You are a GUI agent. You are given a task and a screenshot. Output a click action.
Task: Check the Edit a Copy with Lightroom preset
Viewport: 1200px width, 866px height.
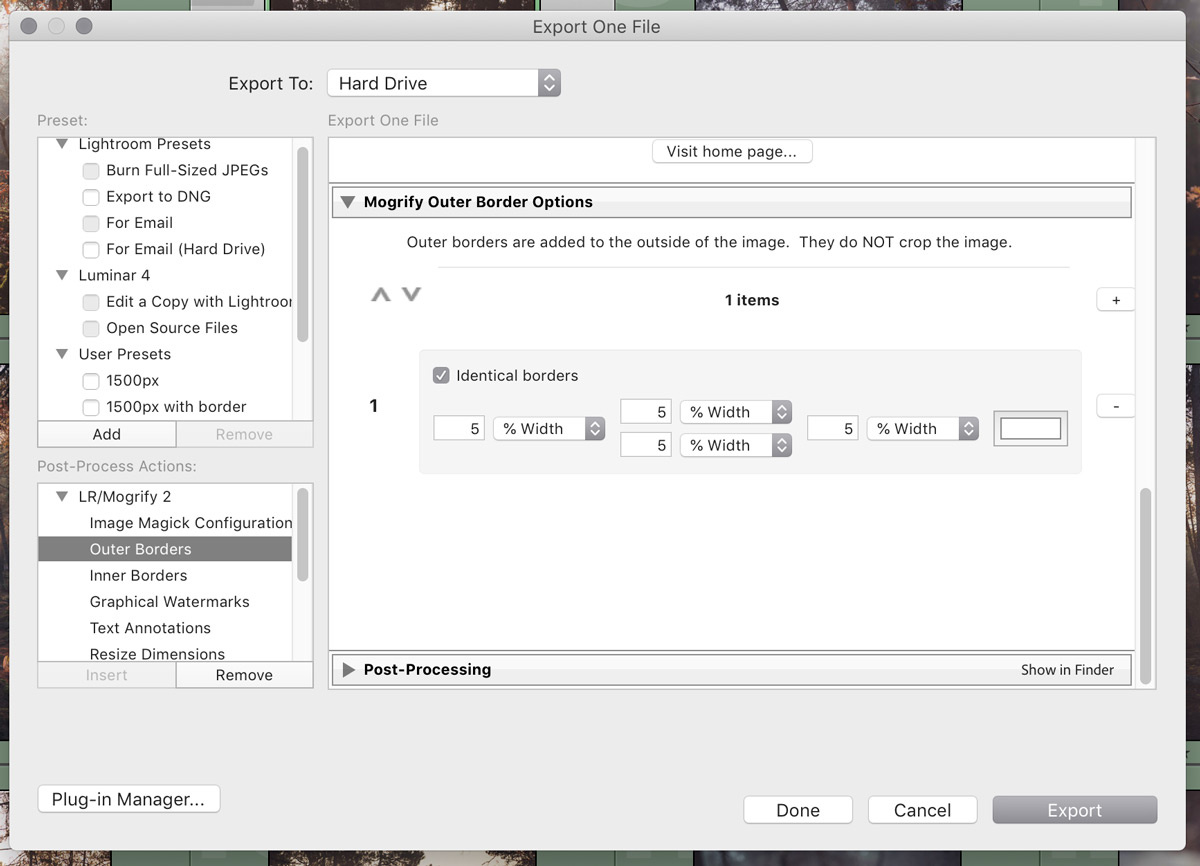point(91,302)
